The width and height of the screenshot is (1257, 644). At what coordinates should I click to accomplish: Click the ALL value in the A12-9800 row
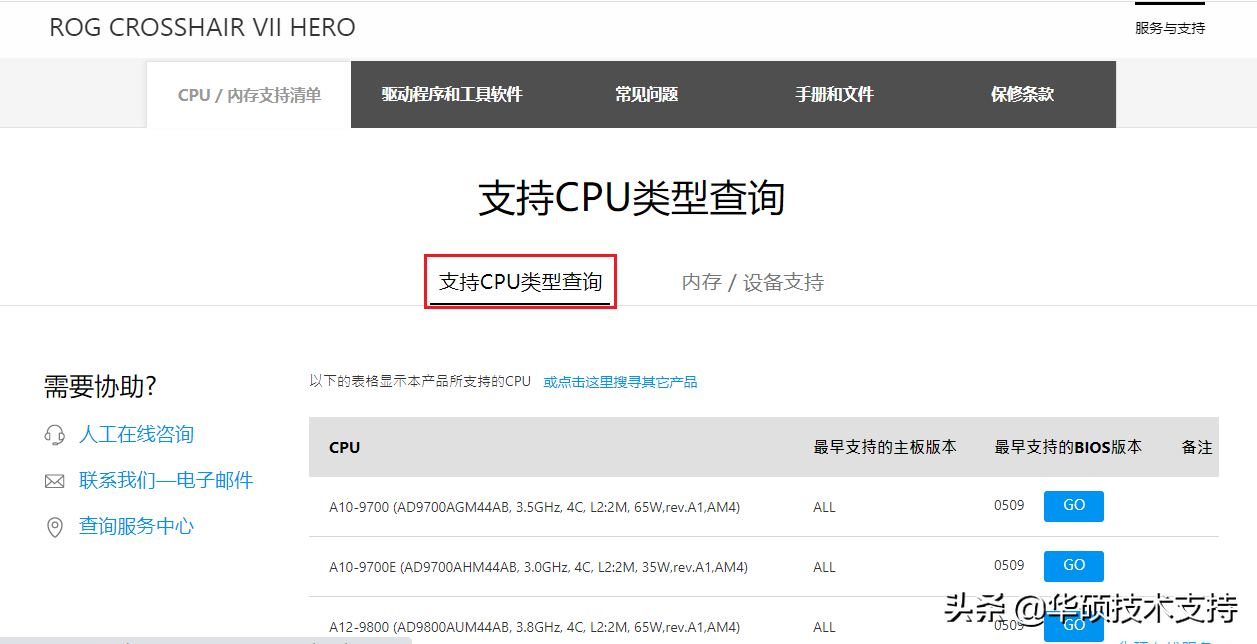[x=824, y=627]
